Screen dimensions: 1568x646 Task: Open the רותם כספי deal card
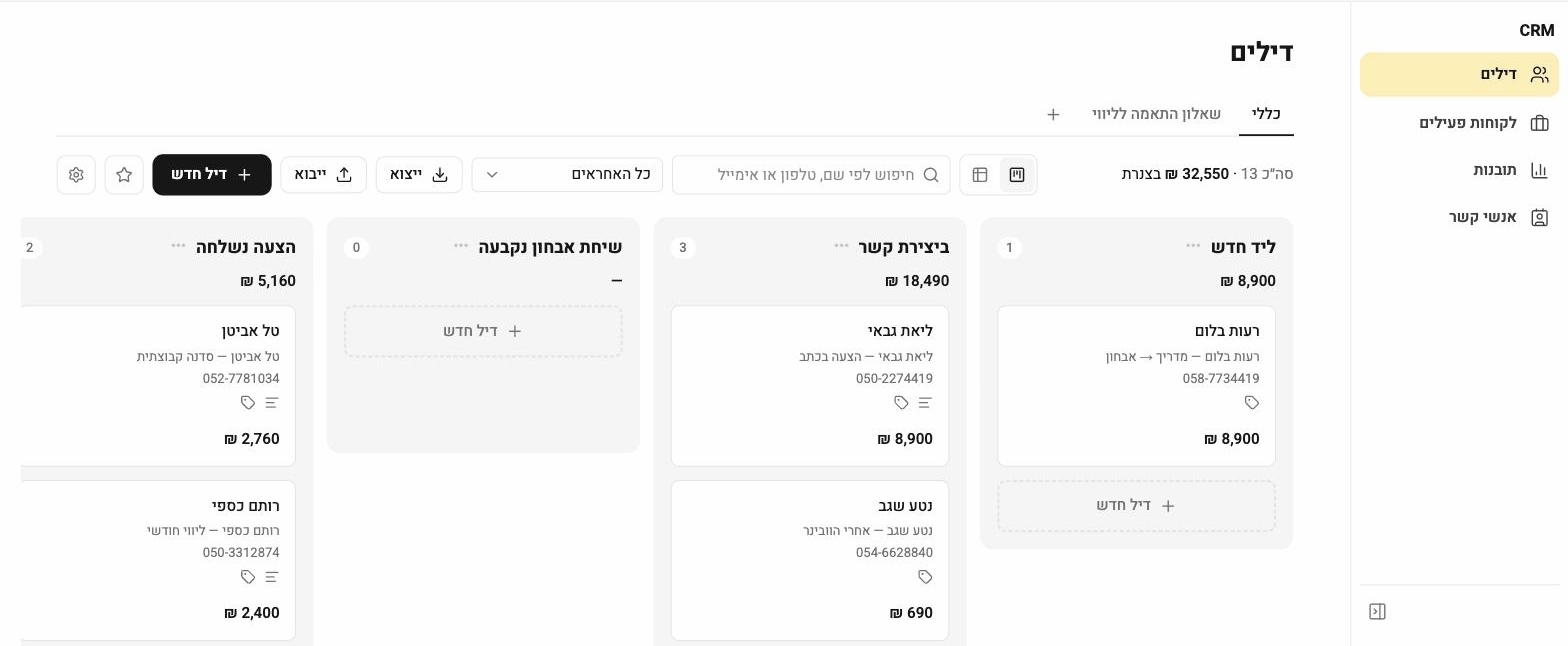pyautogui.click(x=158, y=560)
